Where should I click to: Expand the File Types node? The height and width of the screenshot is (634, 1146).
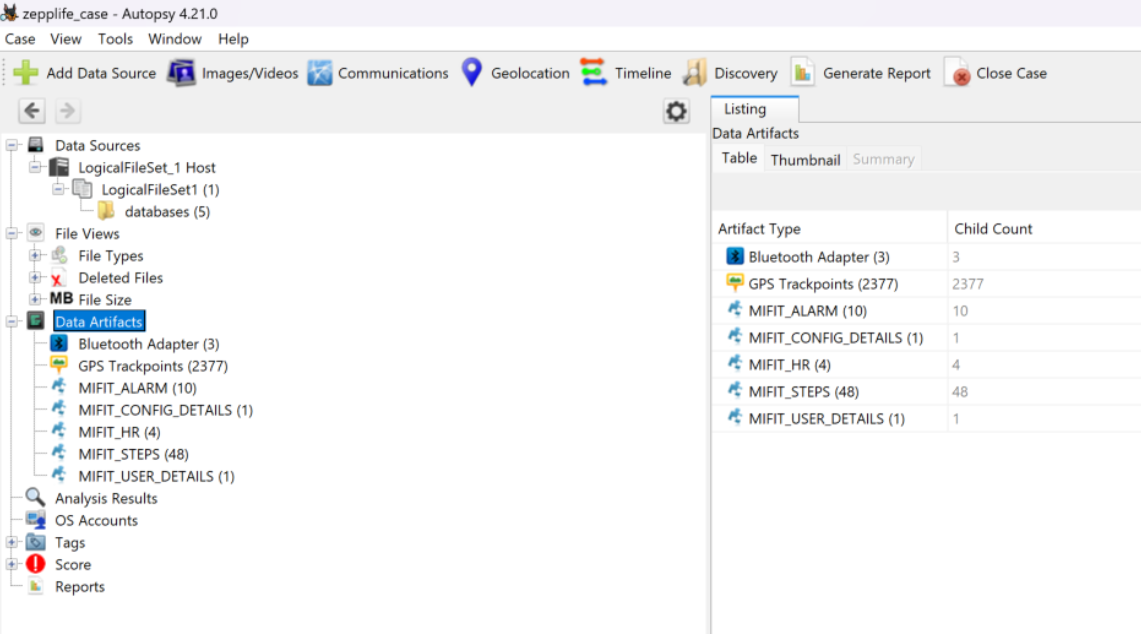tap(36, 256)
